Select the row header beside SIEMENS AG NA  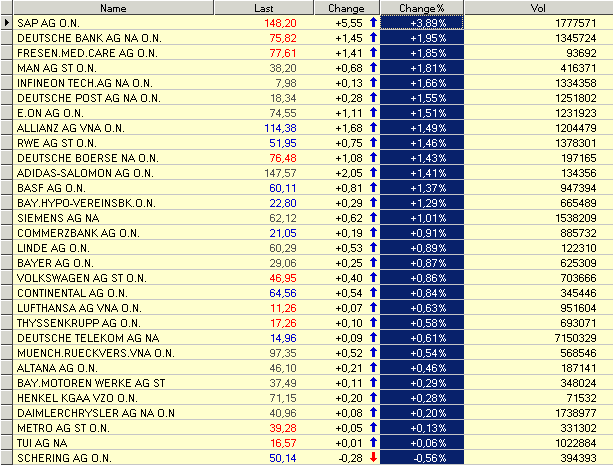tap(6, 218)
